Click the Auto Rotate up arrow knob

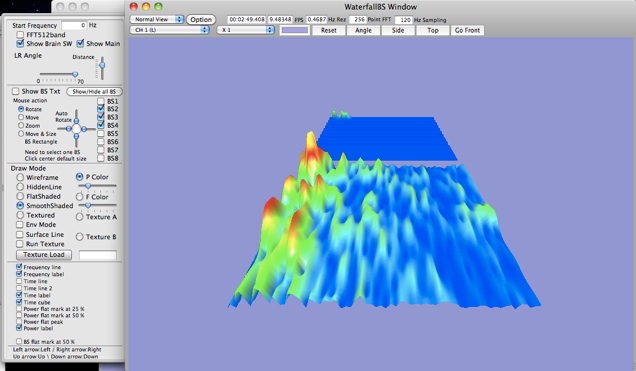tap(76, 121)
